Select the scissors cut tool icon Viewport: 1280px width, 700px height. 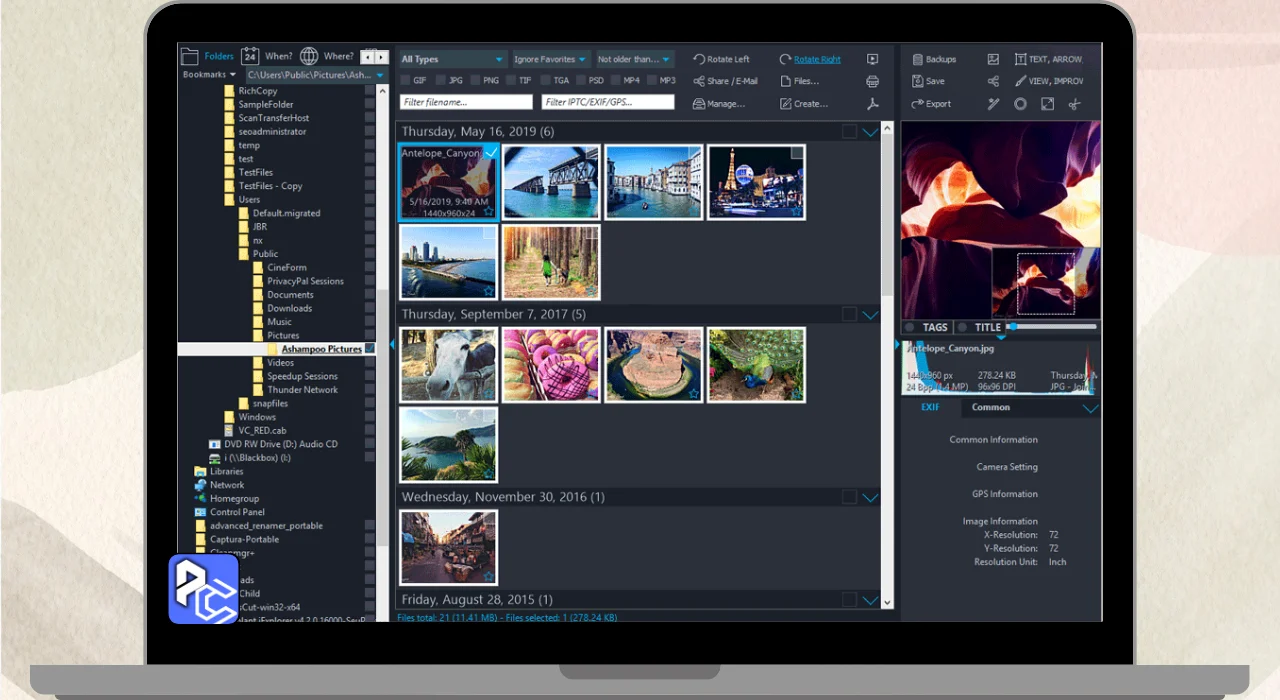[1075, 104]
